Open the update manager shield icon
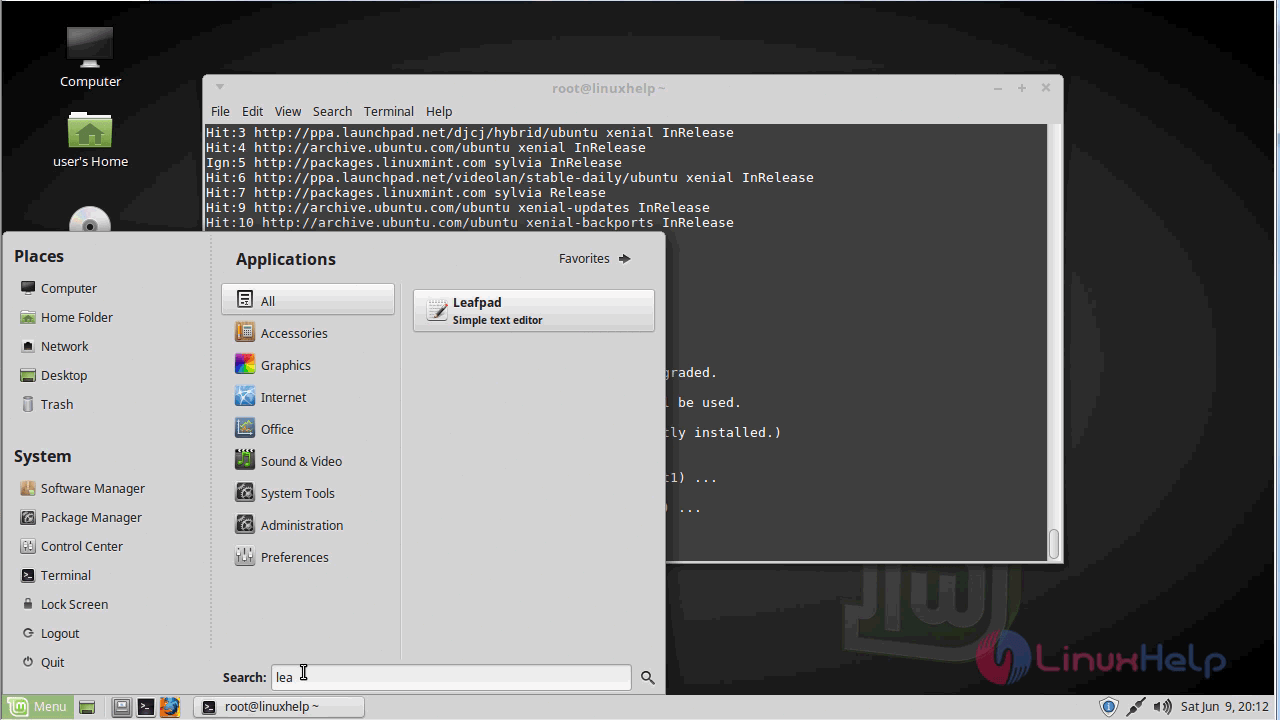Image resolution: width=1280 pixels, height=720 pixels. [1108, 707]
